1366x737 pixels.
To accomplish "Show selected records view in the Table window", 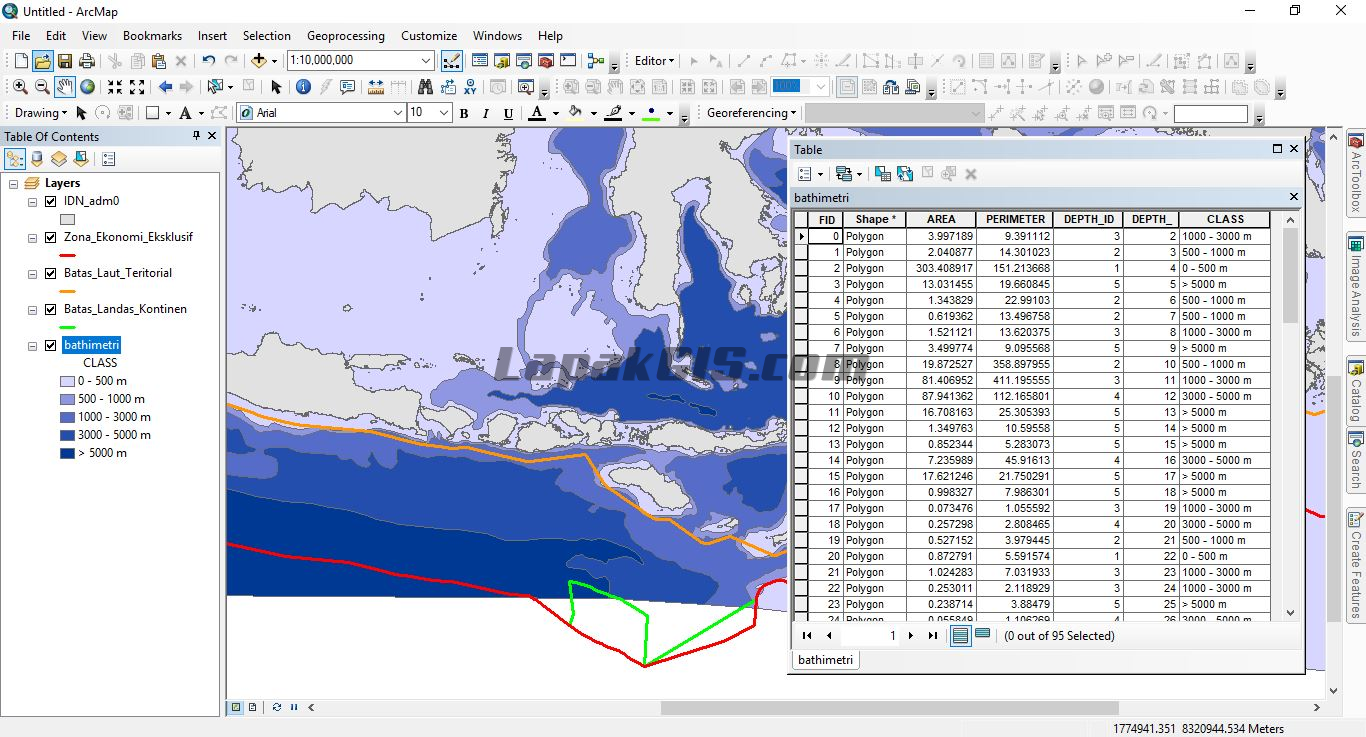I will click(x=983, y=635).
